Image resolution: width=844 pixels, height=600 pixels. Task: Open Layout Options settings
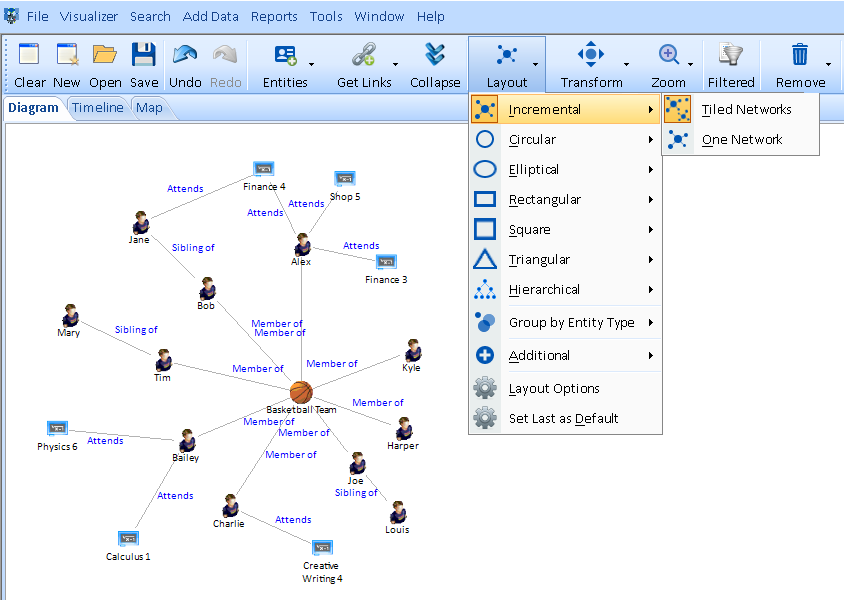(x=554, y=389)
